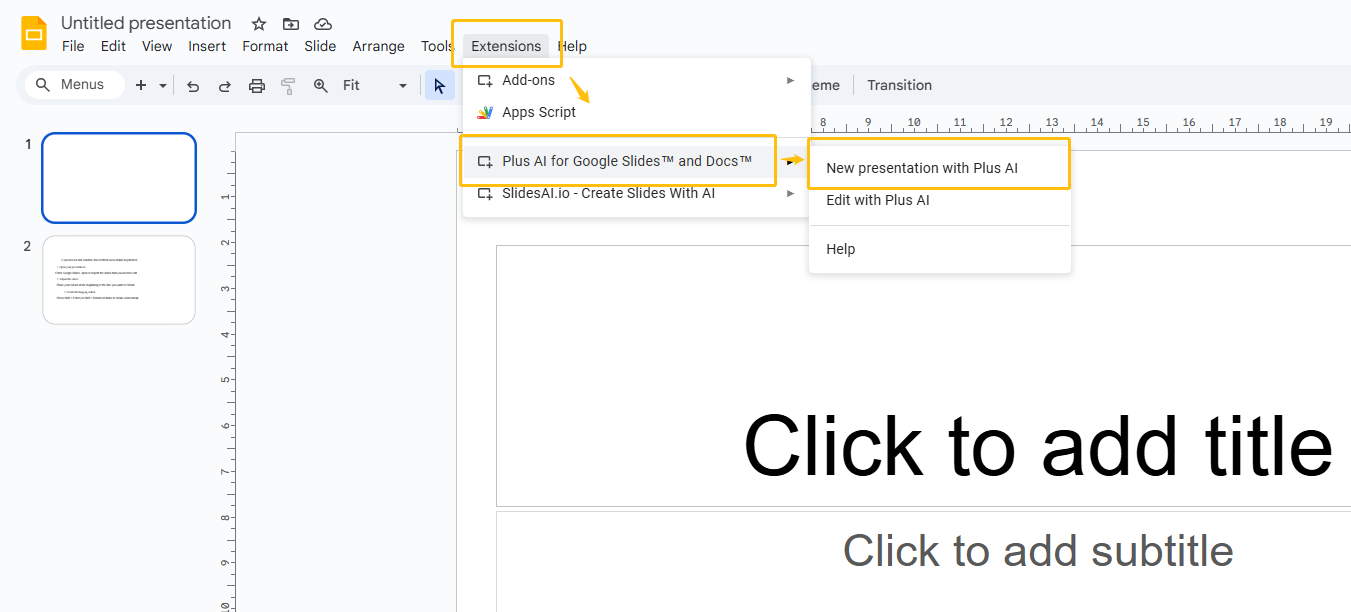Click the Google Slides home logo

click(x=33, y=32)
